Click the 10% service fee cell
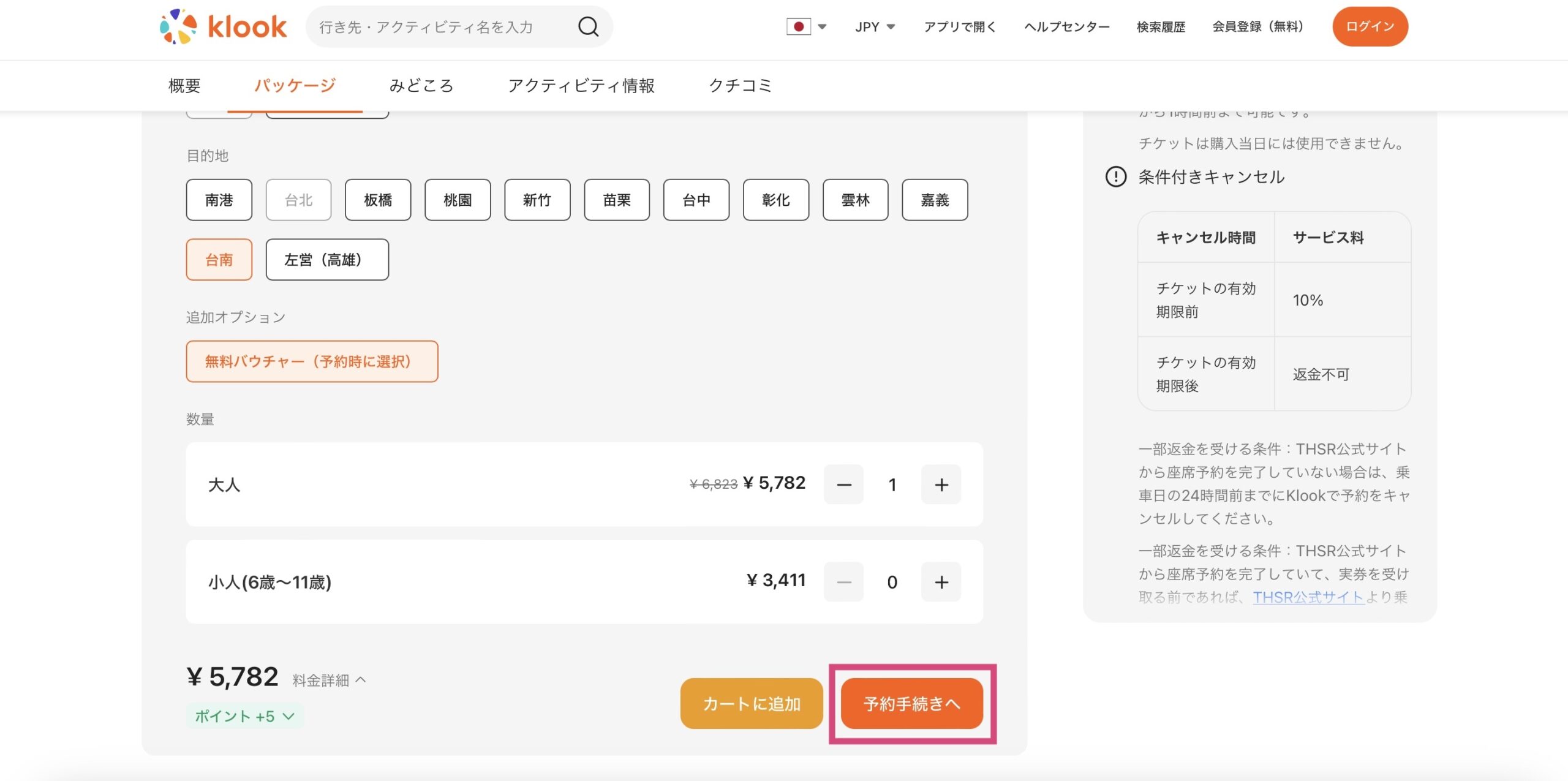 click(x=1343, y=300)
